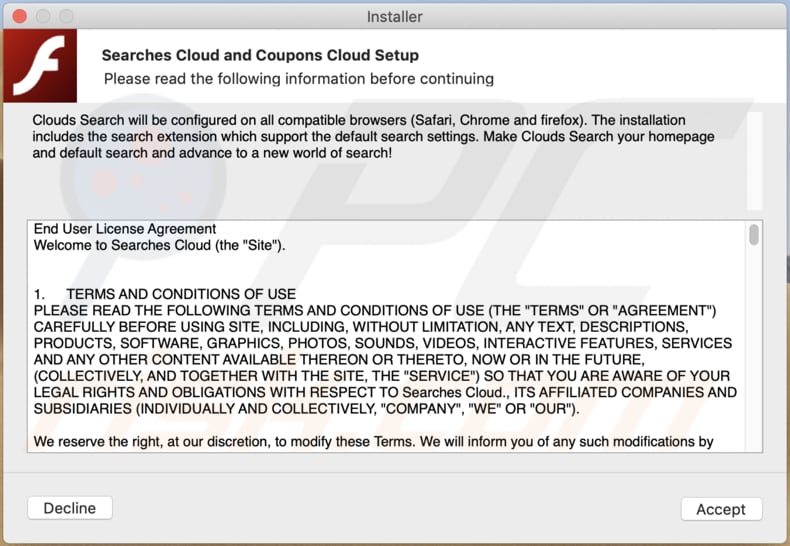790x546 pixels.
Task: Click the 'Clouds Search will be configured' description line
Action: point(359,120)
